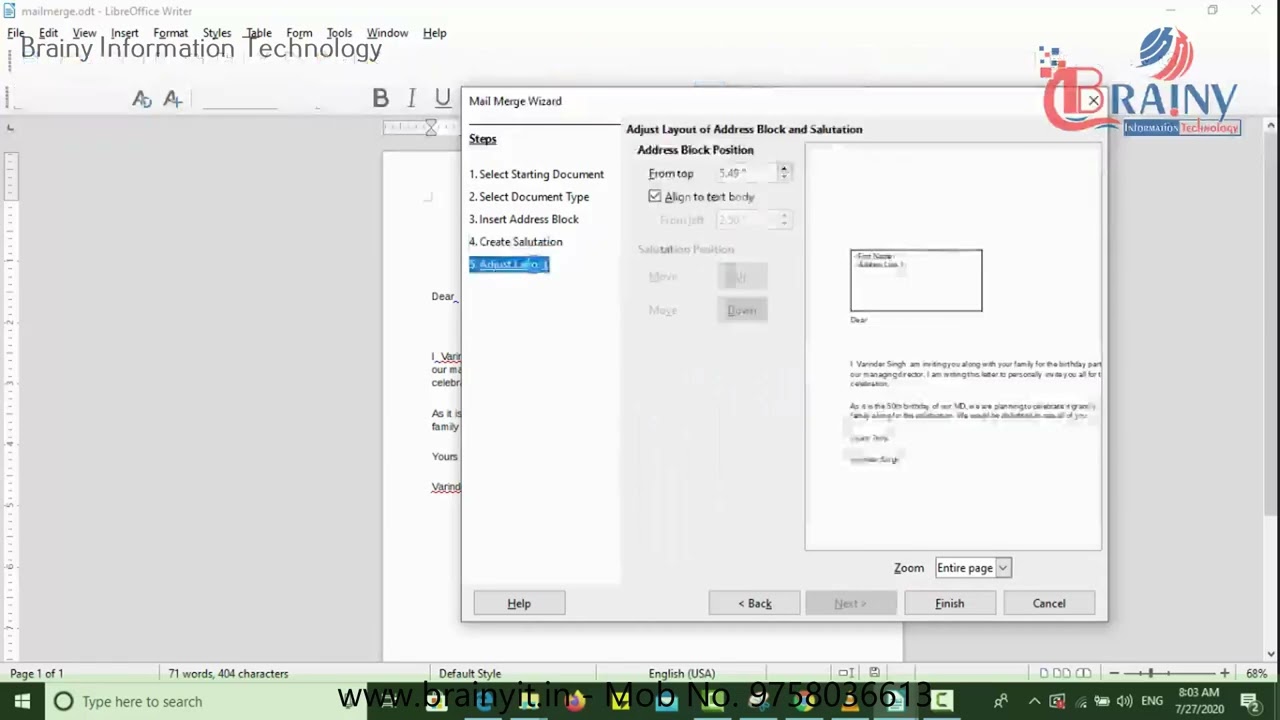The width and height of the screenshot is (1280, 720).
Task: Go to step 1 Select Starting Document
Action: point(536,174)
